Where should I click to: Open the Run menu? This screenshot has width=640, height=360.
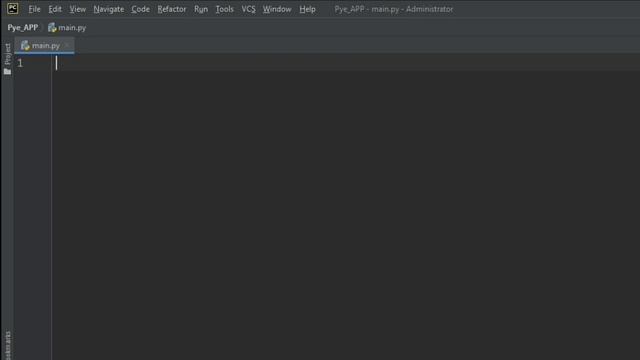tap(201, 9)
